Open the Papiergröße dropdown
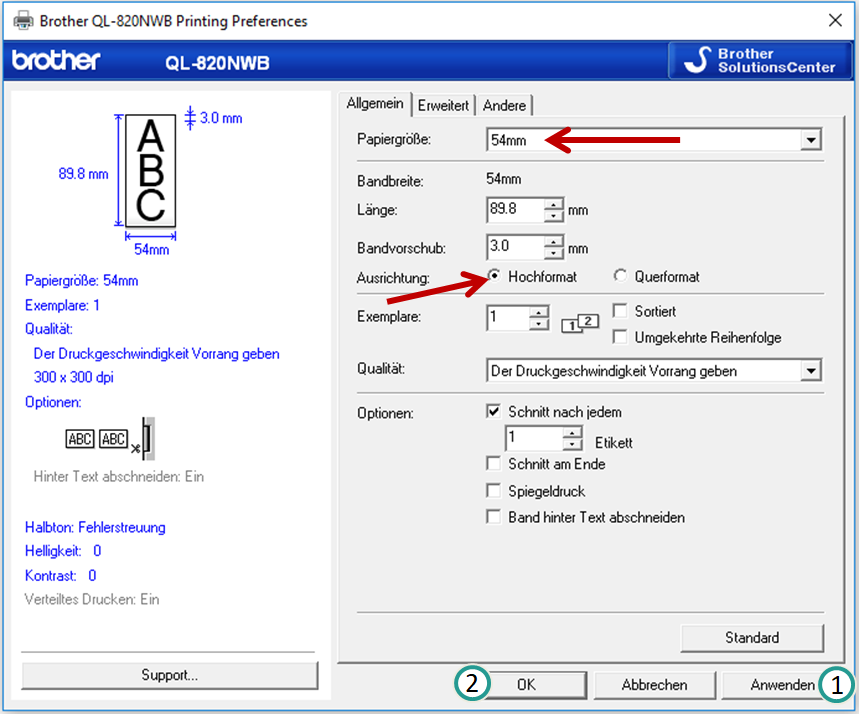Screen dimensions: 862x714 point(811,140)
